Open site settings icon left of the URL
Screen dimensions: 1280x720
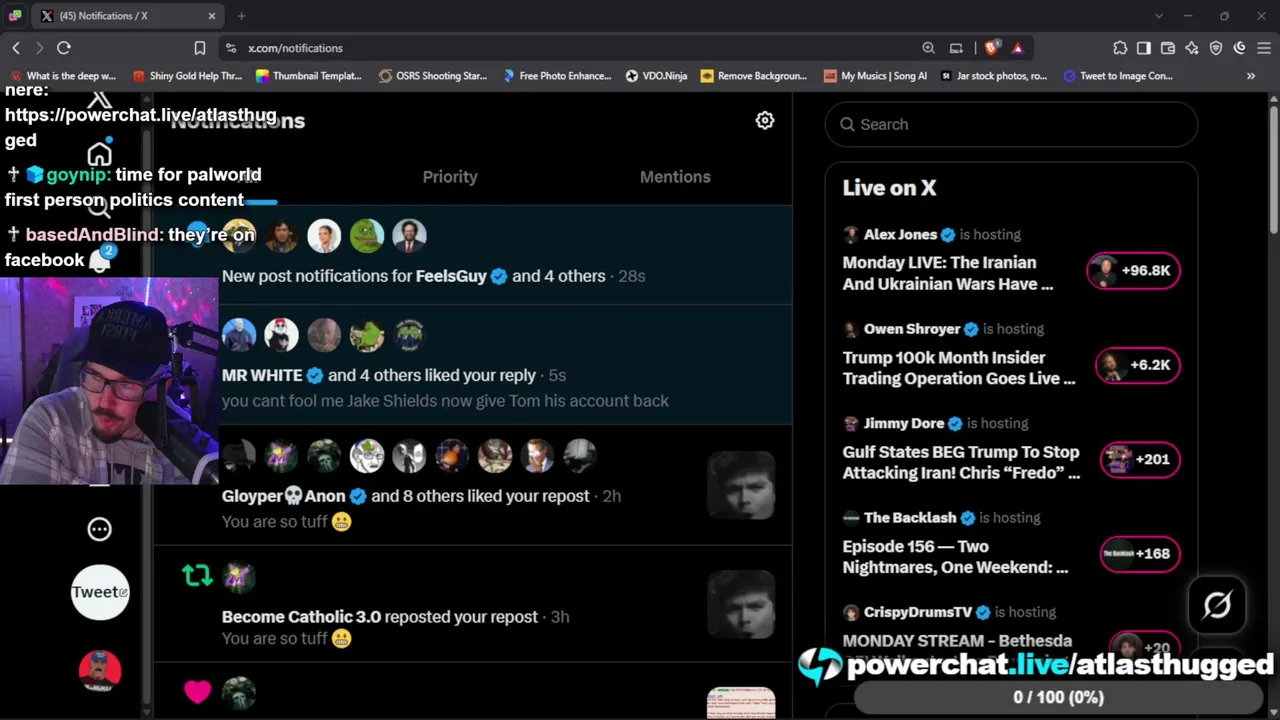(231, 48)
